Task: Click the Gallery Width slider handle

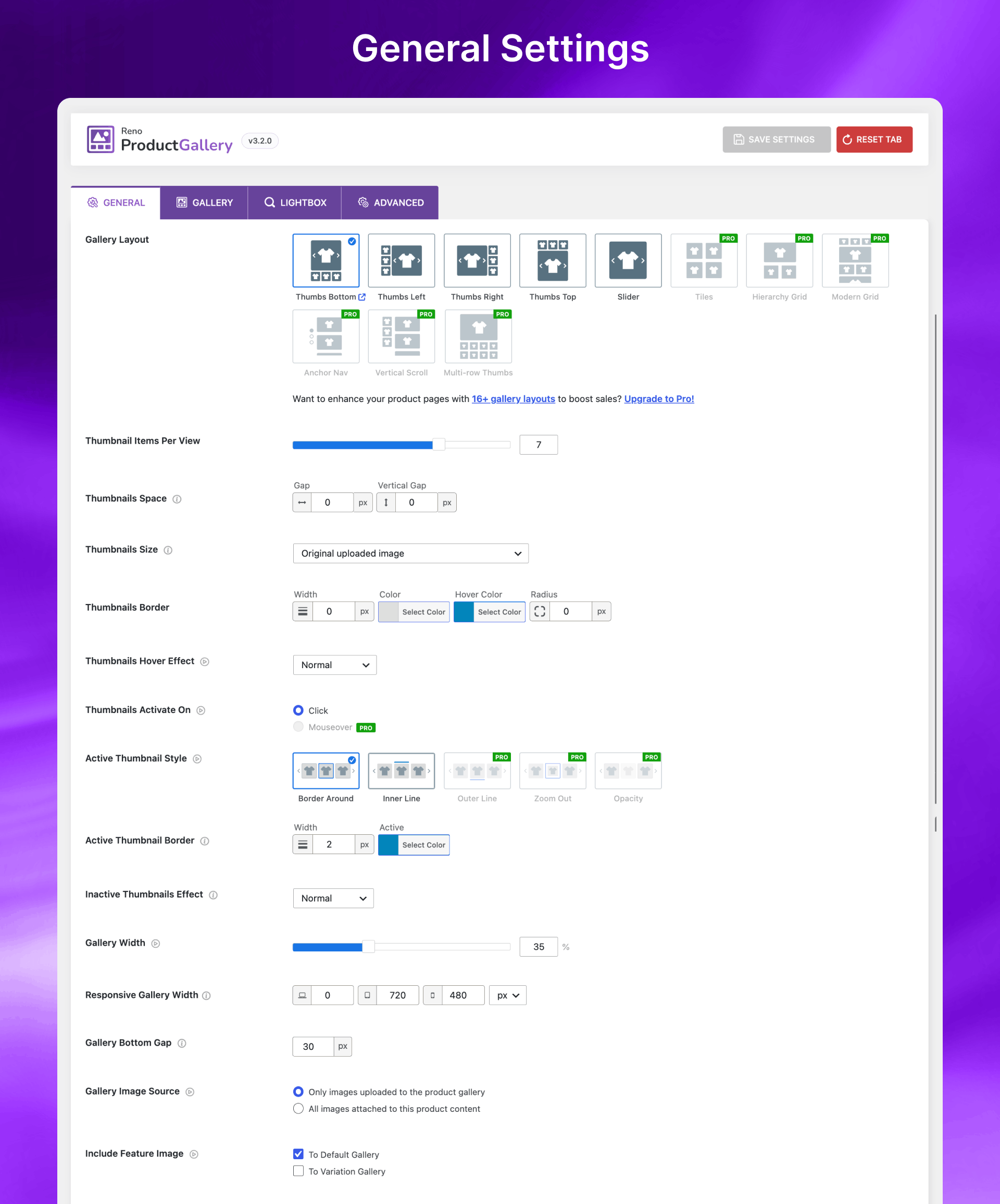Action: 368,947
